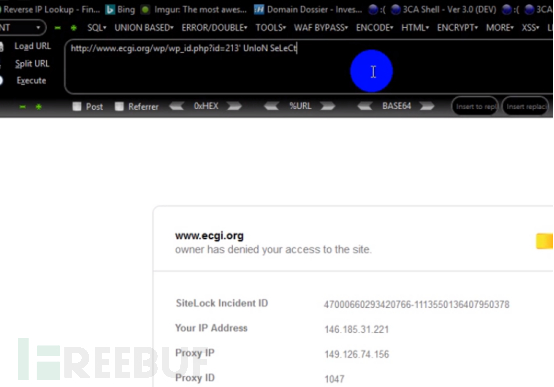Image resolution: width=554 pixels, height=387 pixels.
Task: Click the Imgur bookmark favicon
Action: point(145,10)
